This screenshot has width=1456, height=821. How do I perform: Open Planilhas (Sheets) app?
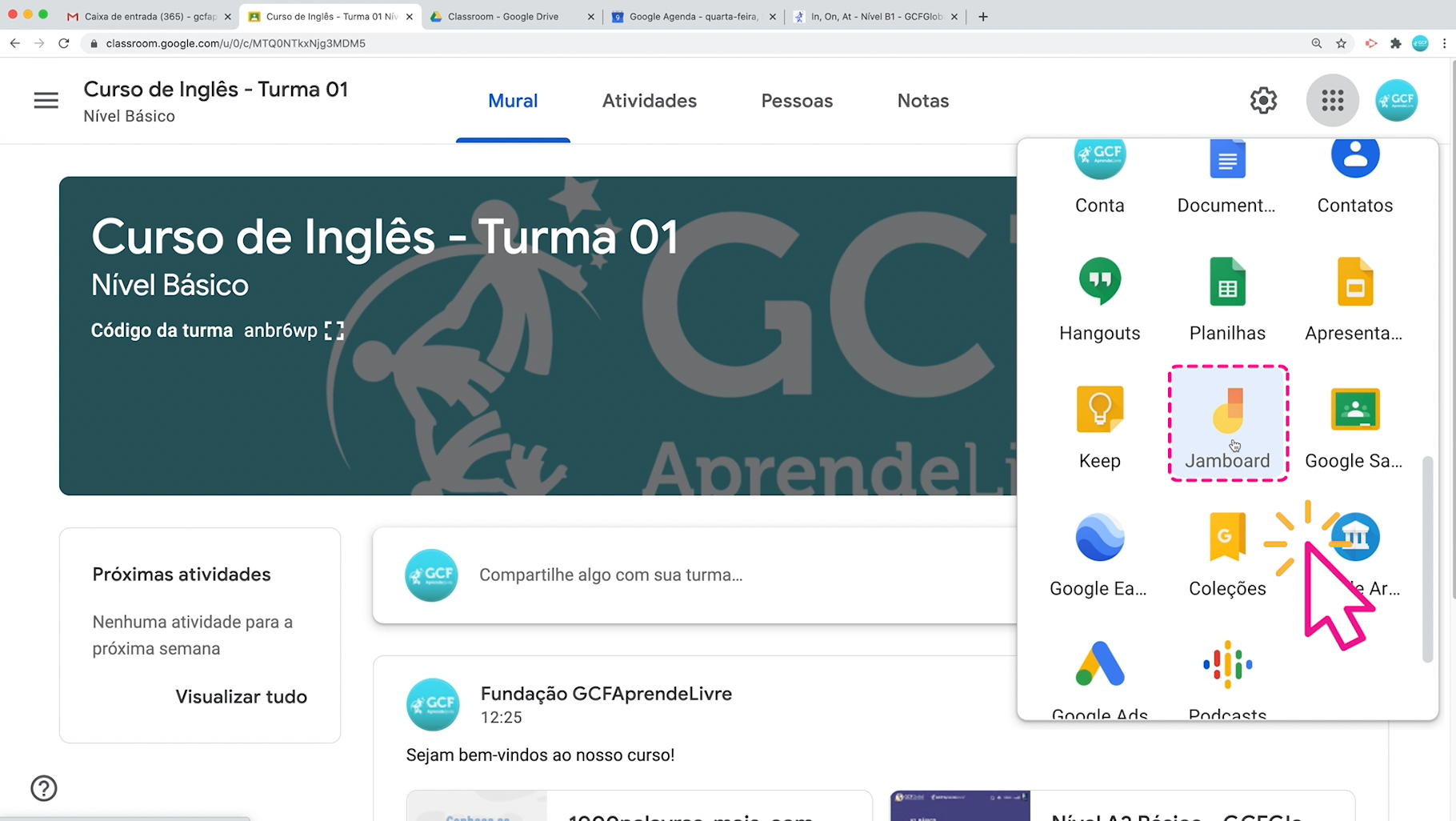(1226, 300)
